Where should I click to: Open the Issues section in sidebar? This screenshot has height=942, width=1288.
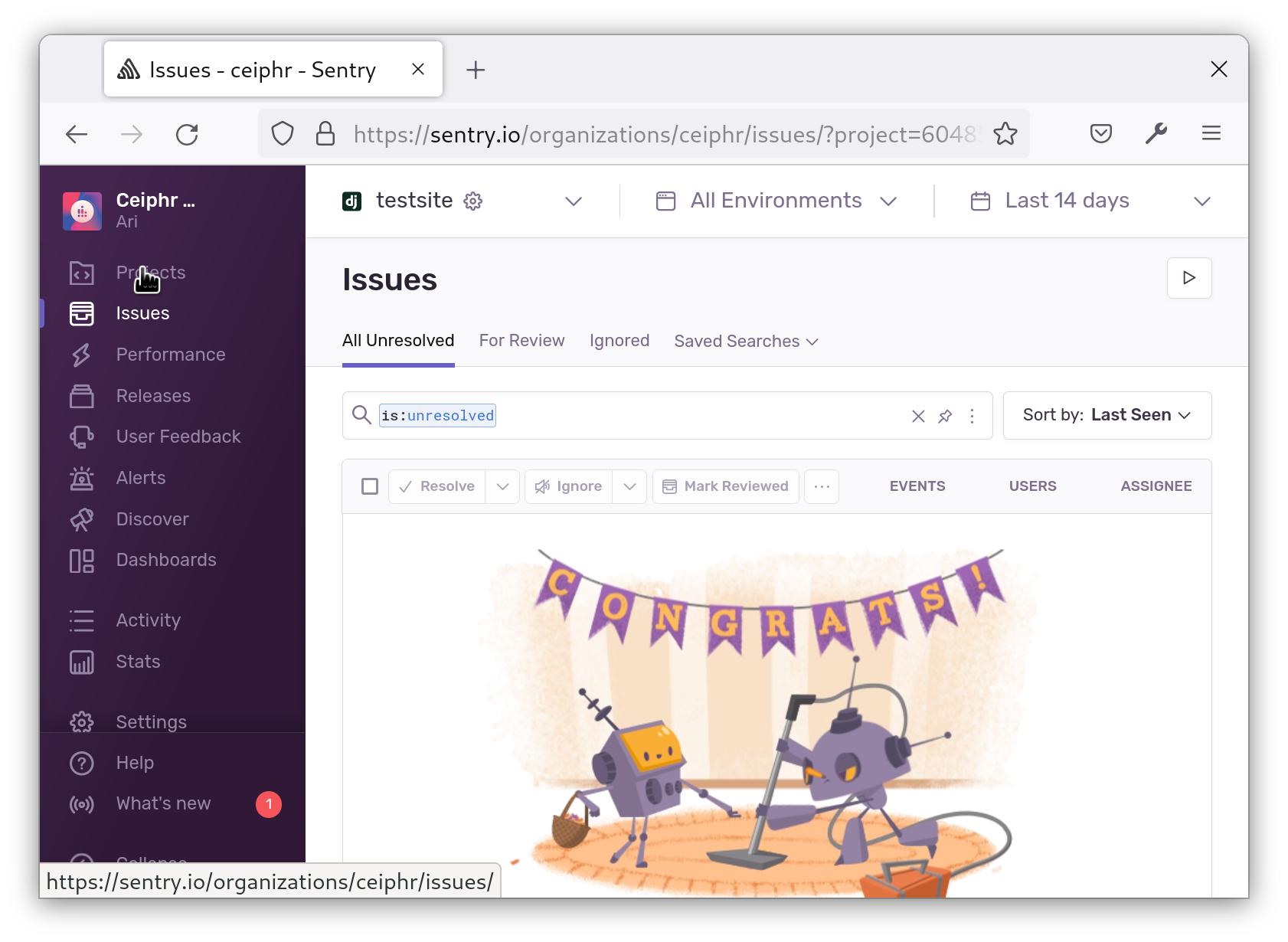point(142,312)
